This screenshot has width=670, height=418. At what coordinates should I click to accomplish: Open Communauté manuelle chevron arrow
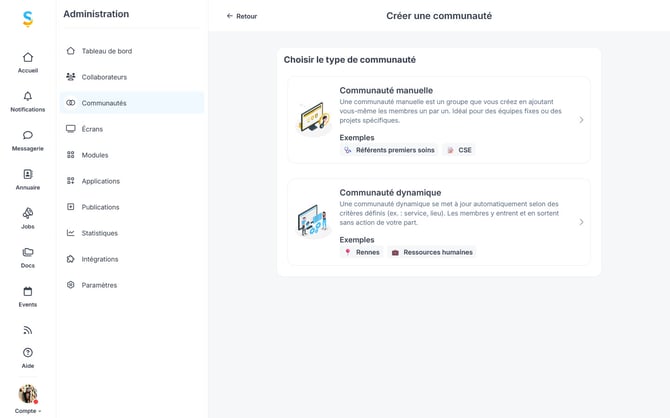tap(581, 120)
